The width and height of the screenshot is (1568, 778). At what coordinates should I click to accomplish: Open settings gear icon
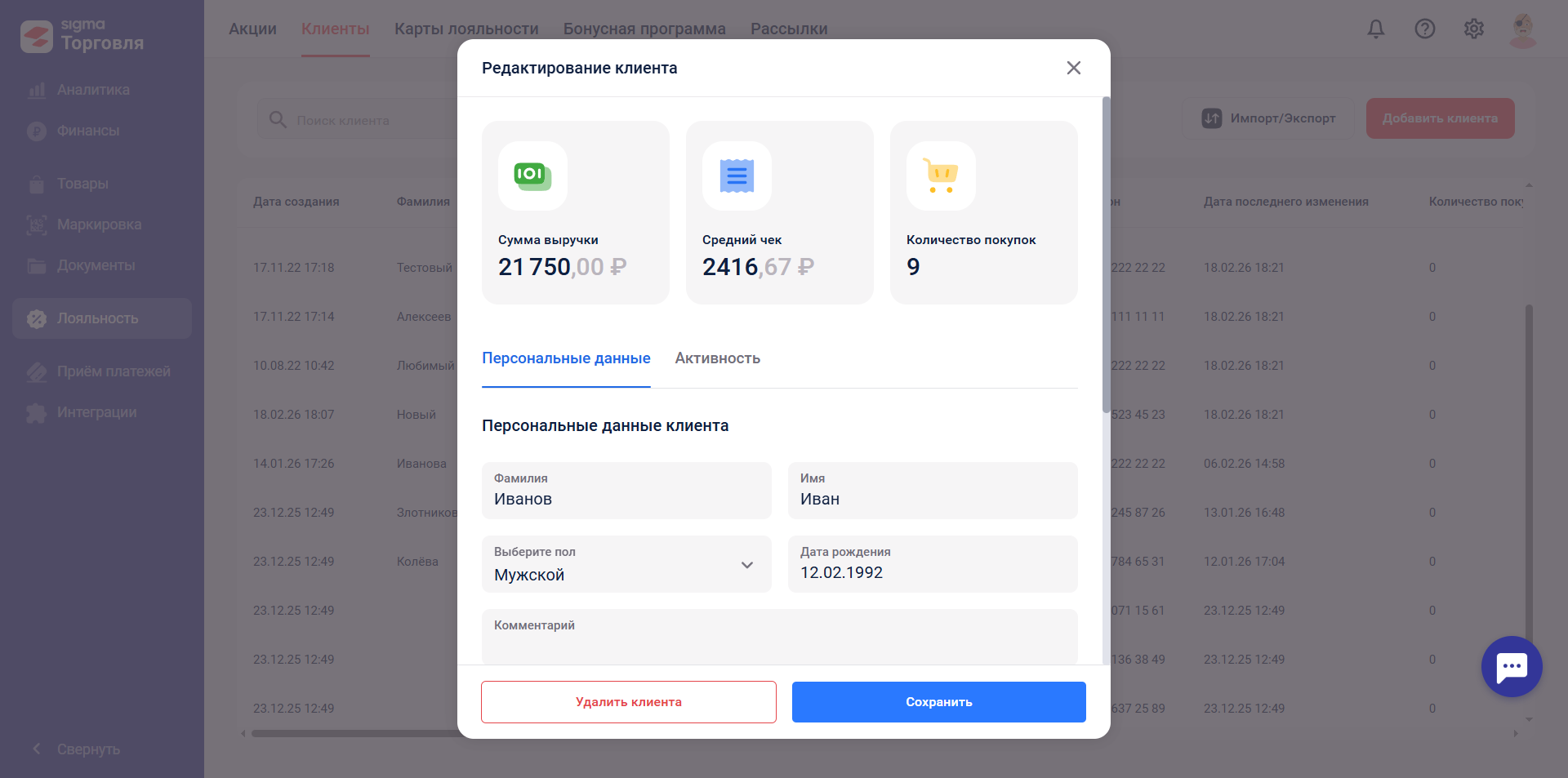click(x=1474, y=29)
